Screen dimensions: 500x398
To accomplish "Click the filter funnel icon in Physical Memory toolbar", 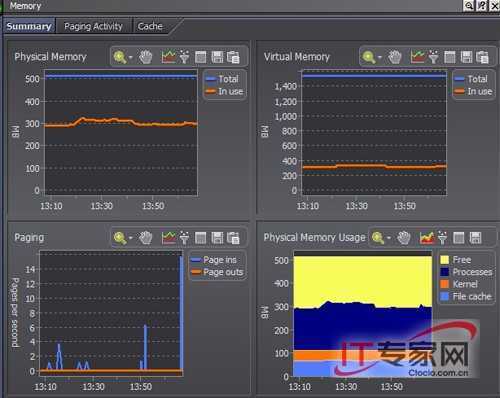I will (184, 57).
